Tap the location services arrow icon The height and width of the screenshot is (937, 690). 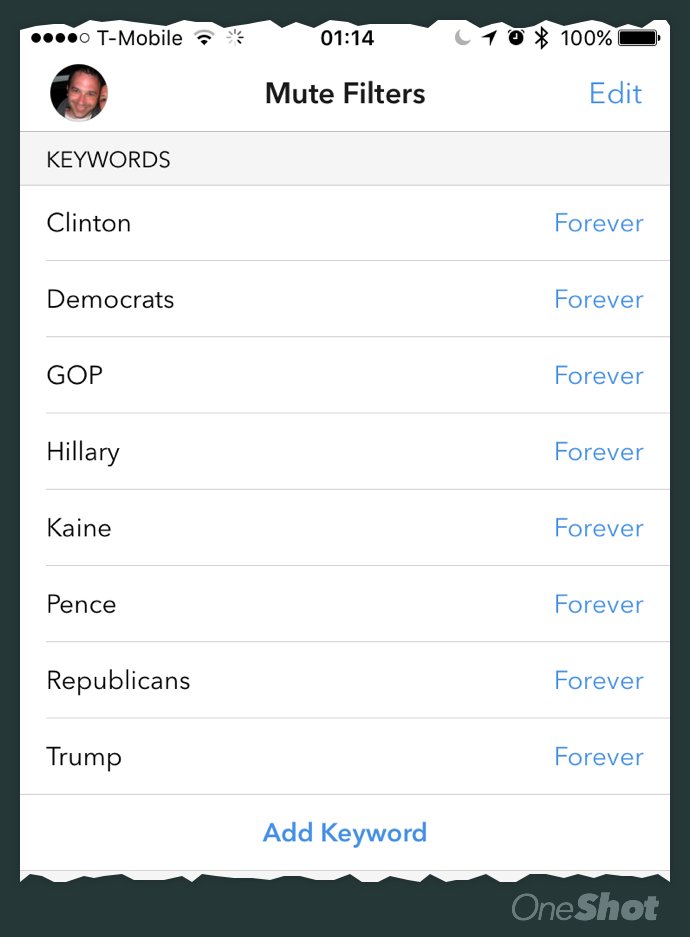(x=489, y=38)
